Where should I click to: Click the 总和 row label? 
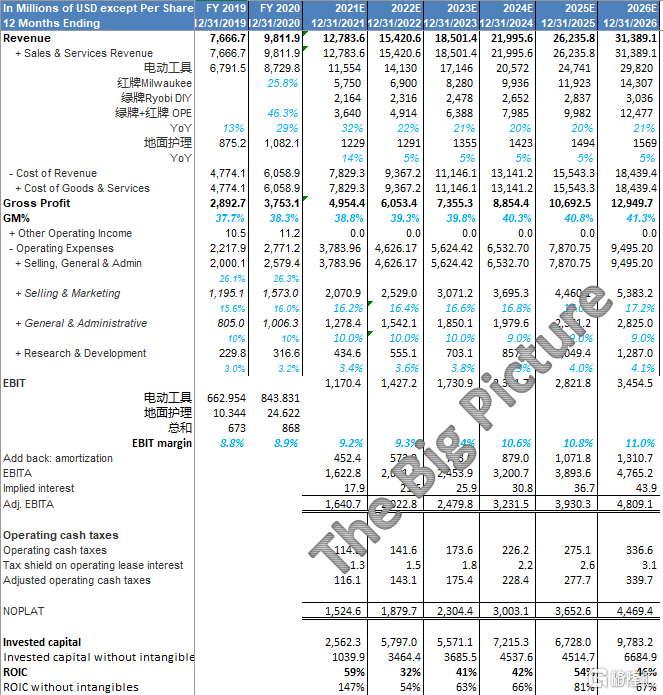(180, 428)
